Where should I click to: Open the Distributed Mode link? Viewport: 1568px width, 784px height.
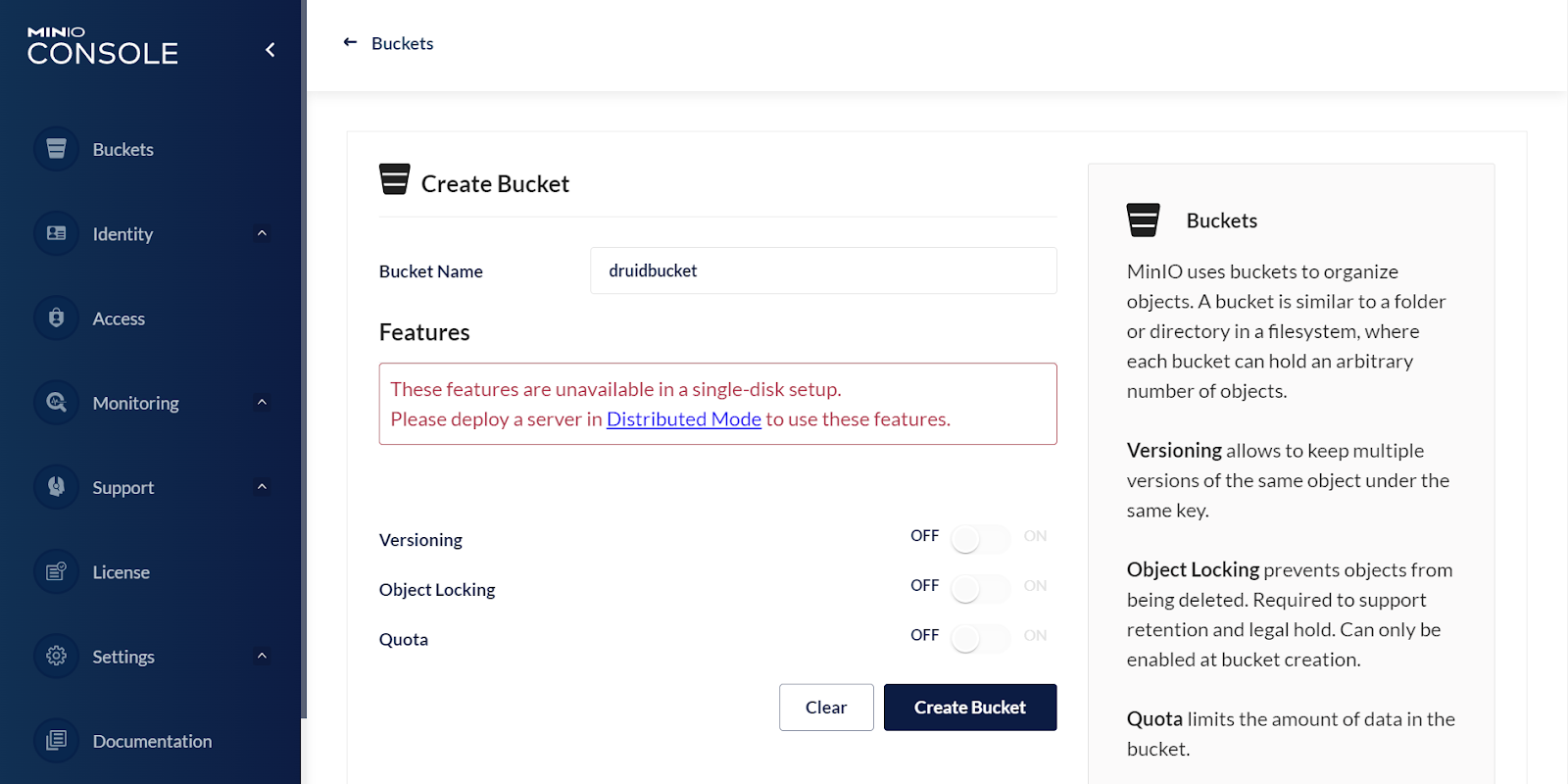tap(684, 419)
